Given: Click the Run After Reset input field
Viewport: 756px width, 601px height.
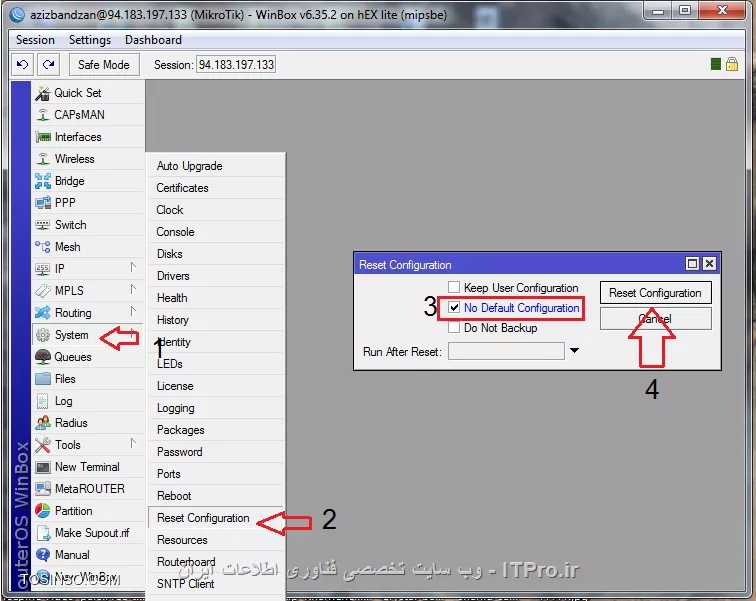Looking at the screenshot, I should (x=506, y=351).
